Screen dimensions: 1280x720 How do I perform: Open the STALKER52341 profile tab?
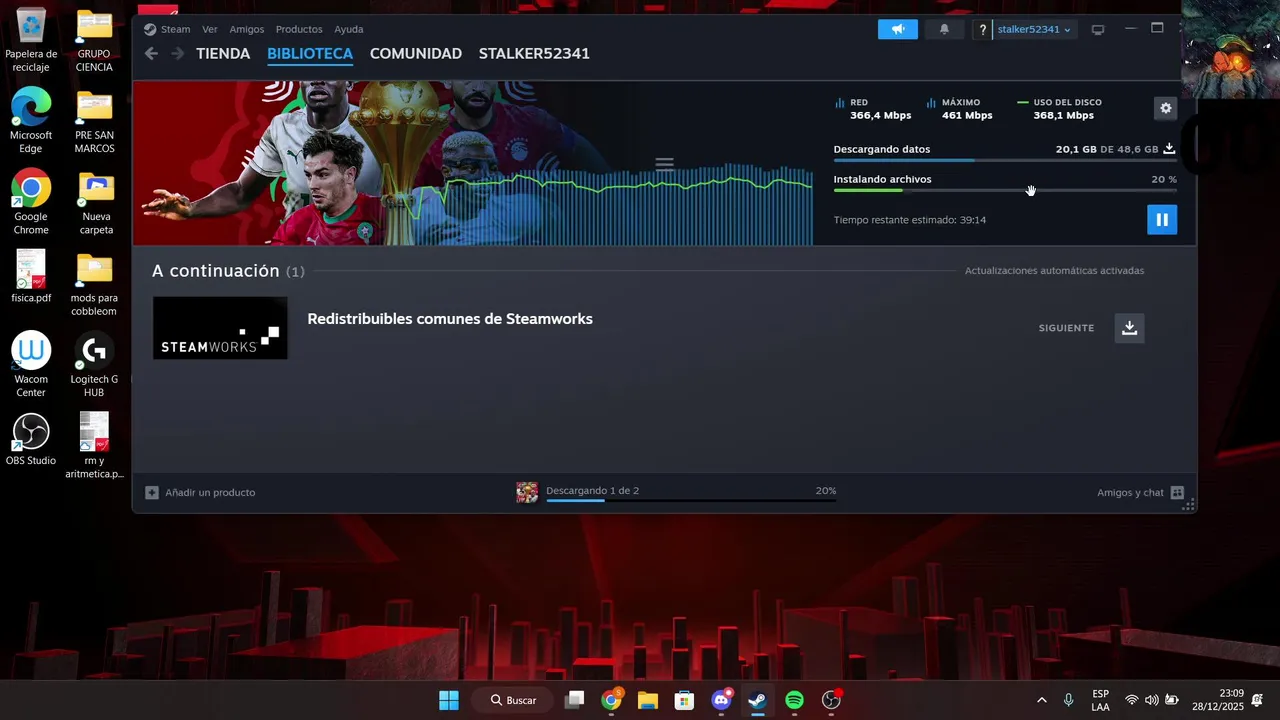(534, 54)
